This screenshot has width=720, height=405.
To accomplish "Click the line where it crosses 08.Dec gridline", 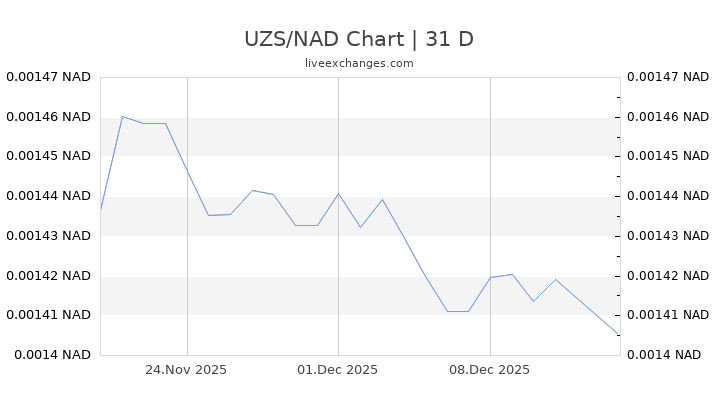I will (490, 277).
